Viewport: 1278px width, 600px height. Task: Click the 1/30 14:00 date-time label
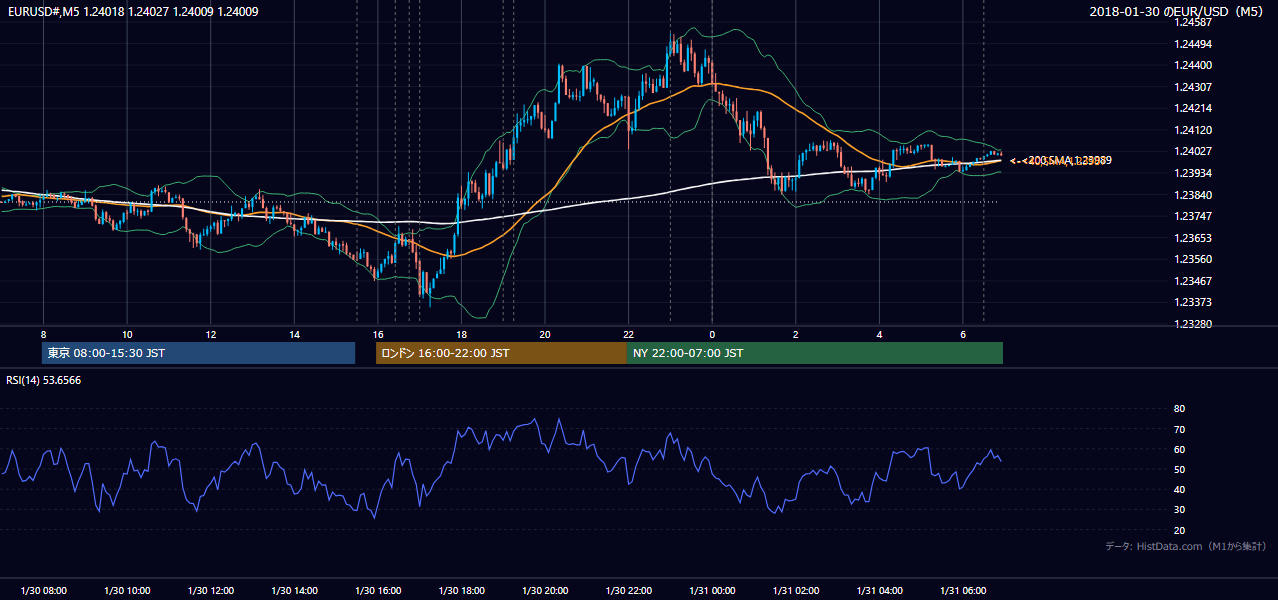pyautogui.click(x=294, y=591)
